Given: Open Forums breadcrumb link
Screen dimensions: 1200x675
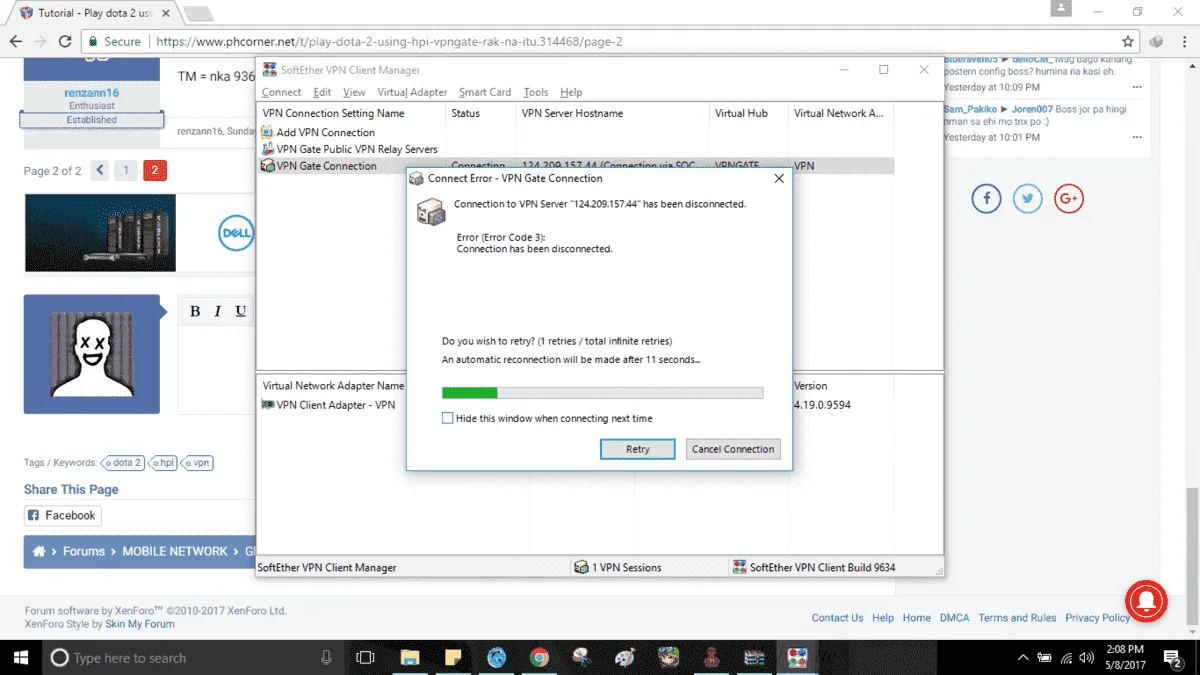Looking at the screenshot, I should pyautogui.click(x=84, y=551).
